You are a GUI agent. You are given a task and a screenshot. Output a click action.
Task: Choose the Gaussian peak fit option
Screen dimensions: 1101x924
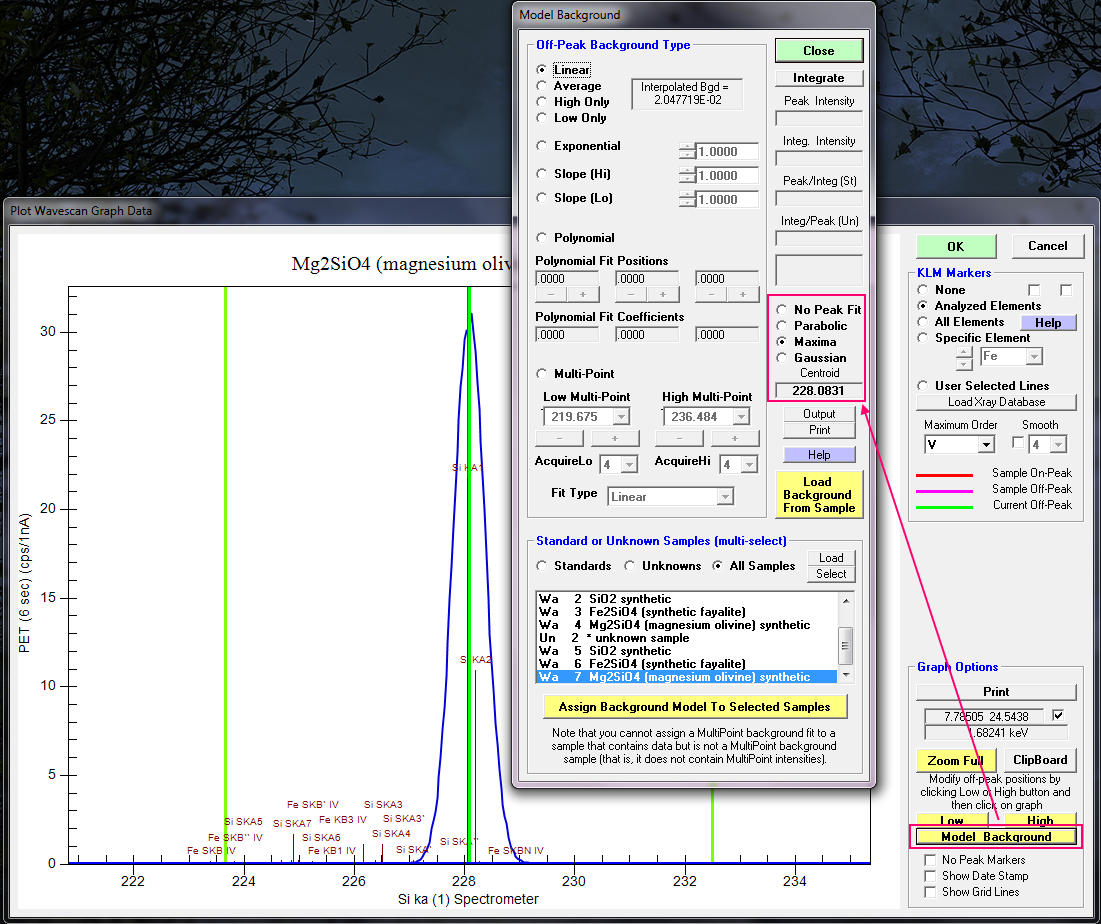click(782, 358)
